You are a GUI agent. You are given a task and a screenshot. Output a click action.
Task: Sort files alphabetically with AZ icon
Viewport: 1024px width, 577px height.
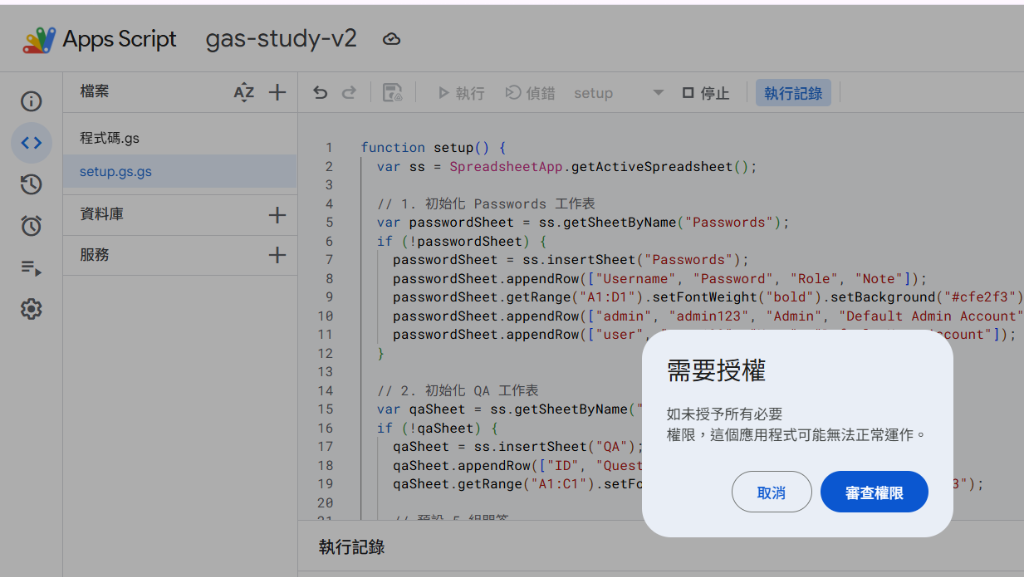click(244, 92)
